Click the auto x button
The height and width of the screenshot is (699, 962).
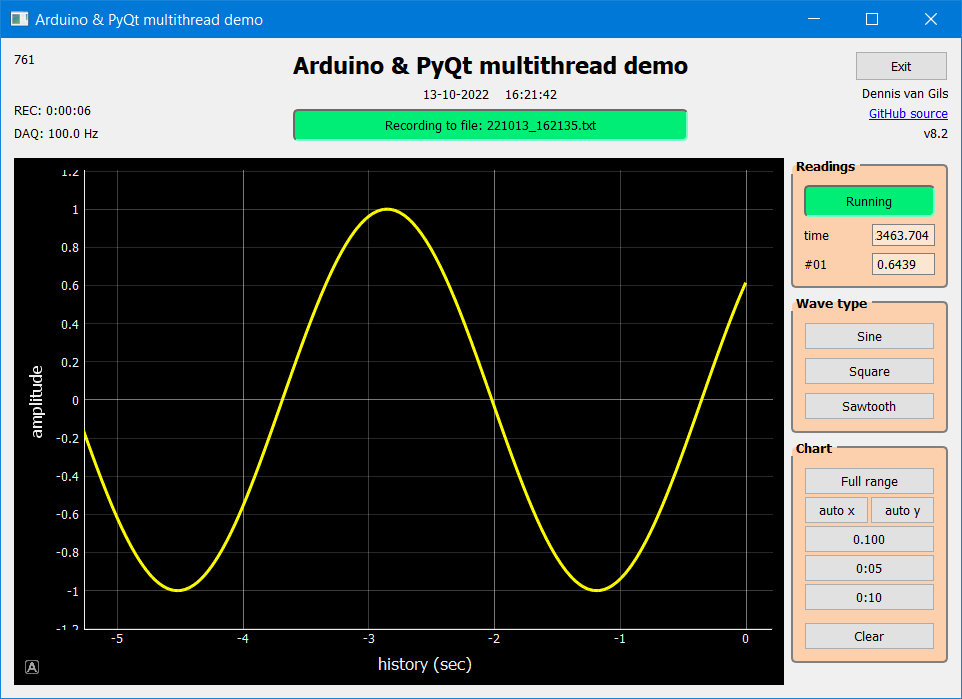coord(836,510)
